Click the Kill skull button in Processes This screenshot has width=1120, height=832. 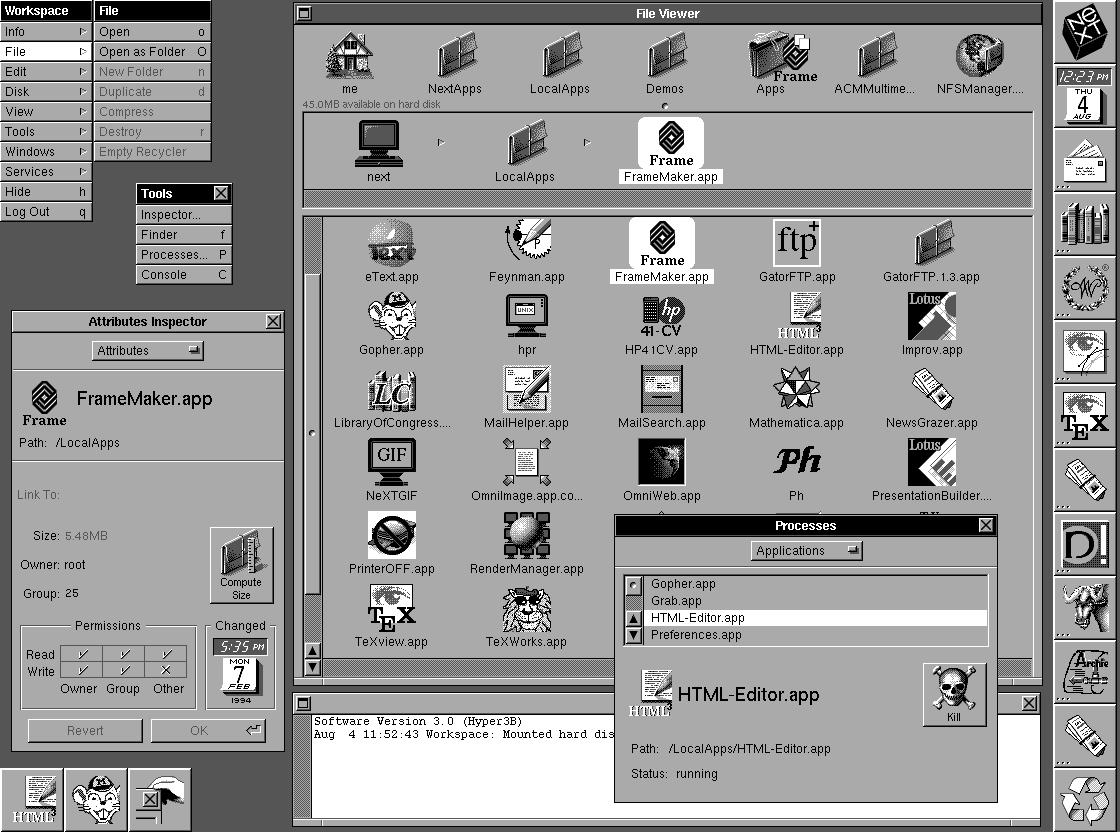(x=954, y=694)
